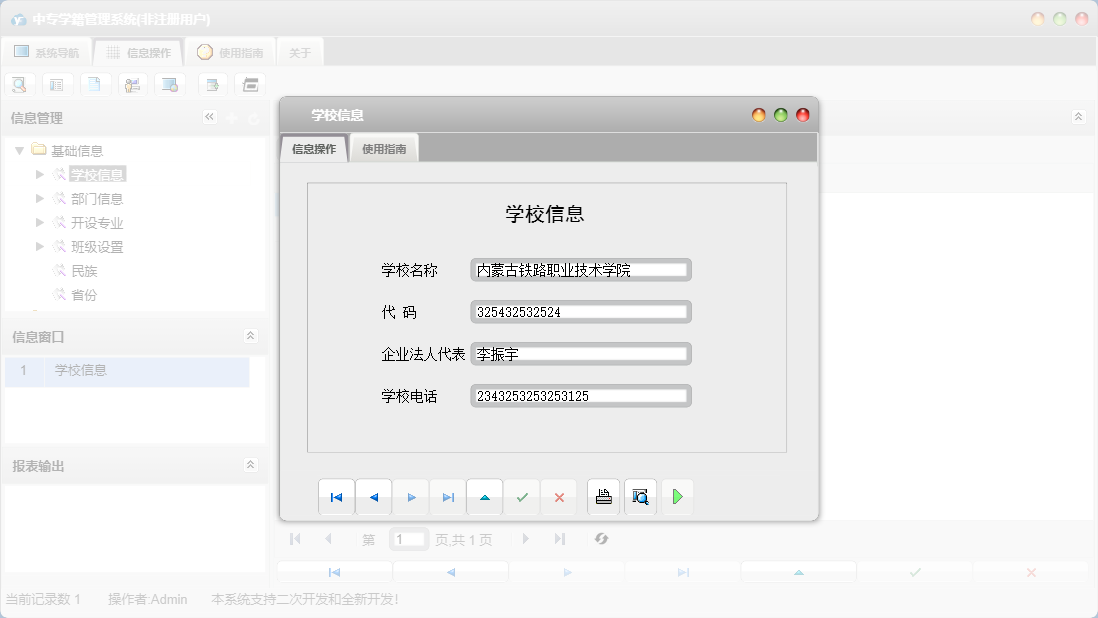Click the 民族 tree item
The width and height of the screenshot is (1098, 618).
86,270
